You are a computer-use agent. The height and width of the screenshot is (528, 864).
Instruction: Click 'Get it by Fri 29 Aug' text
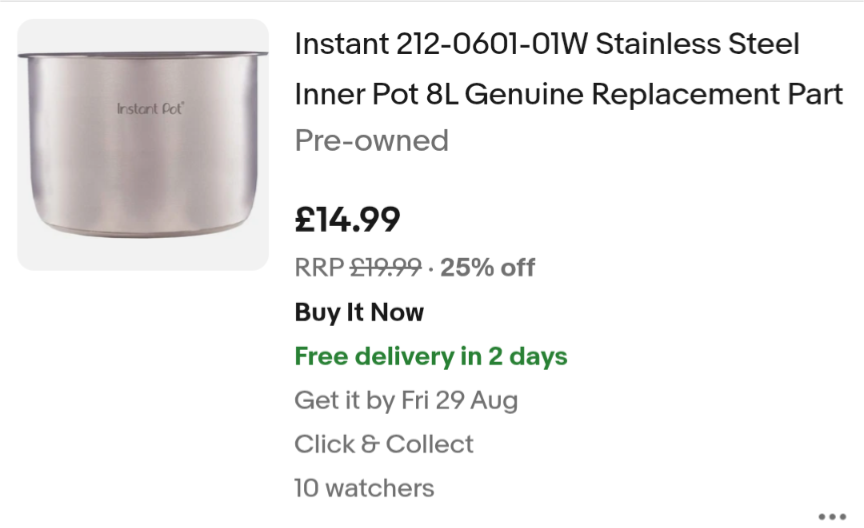406,401
